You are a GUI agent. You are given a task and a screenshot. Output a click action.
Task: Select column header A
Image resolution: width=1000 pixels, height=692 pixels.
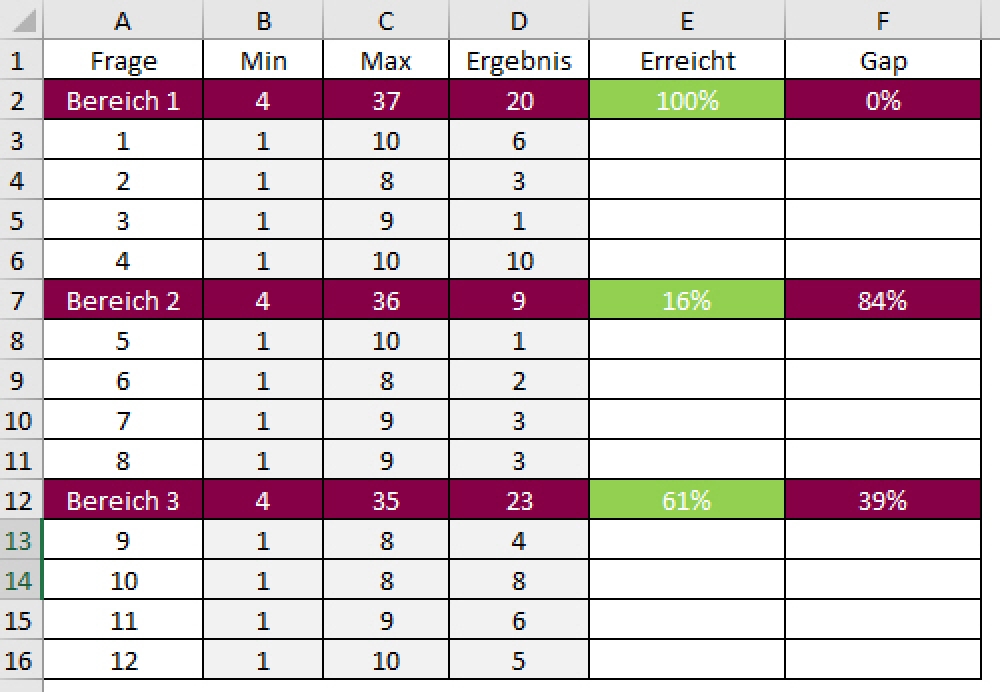pos(122,20)
